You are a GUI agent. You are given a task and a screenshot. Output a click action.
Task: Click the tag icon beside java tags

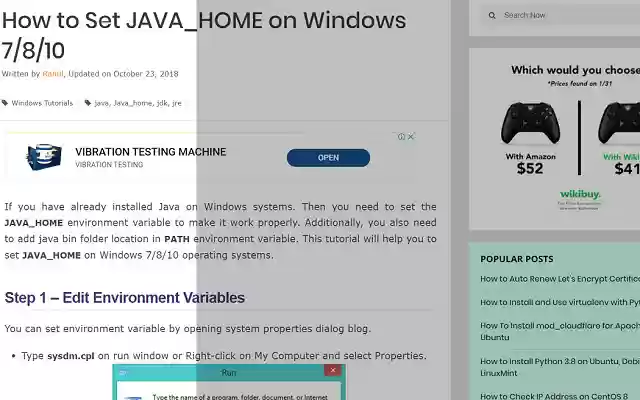pyautogui.click(x=88, y=103)
